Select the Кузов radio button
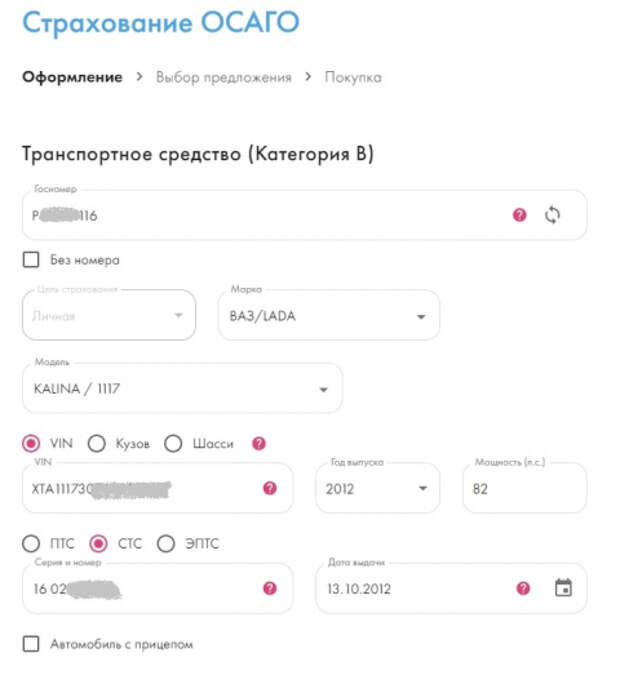This screenshot has height=693, width=620. pyautogui.click(x=96, y=443)
